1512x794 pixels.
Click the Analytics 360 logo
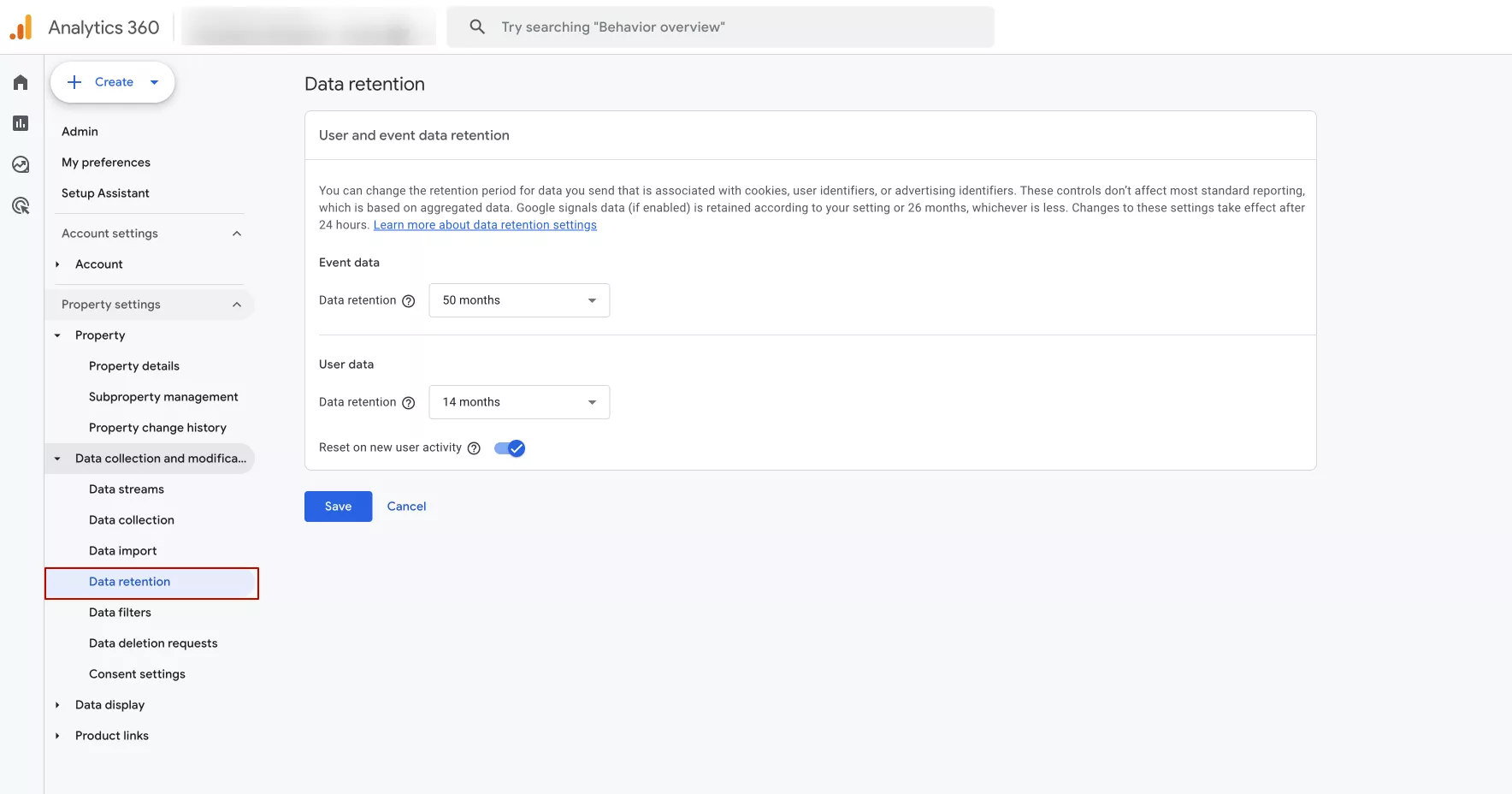click(x=21, y=27)
